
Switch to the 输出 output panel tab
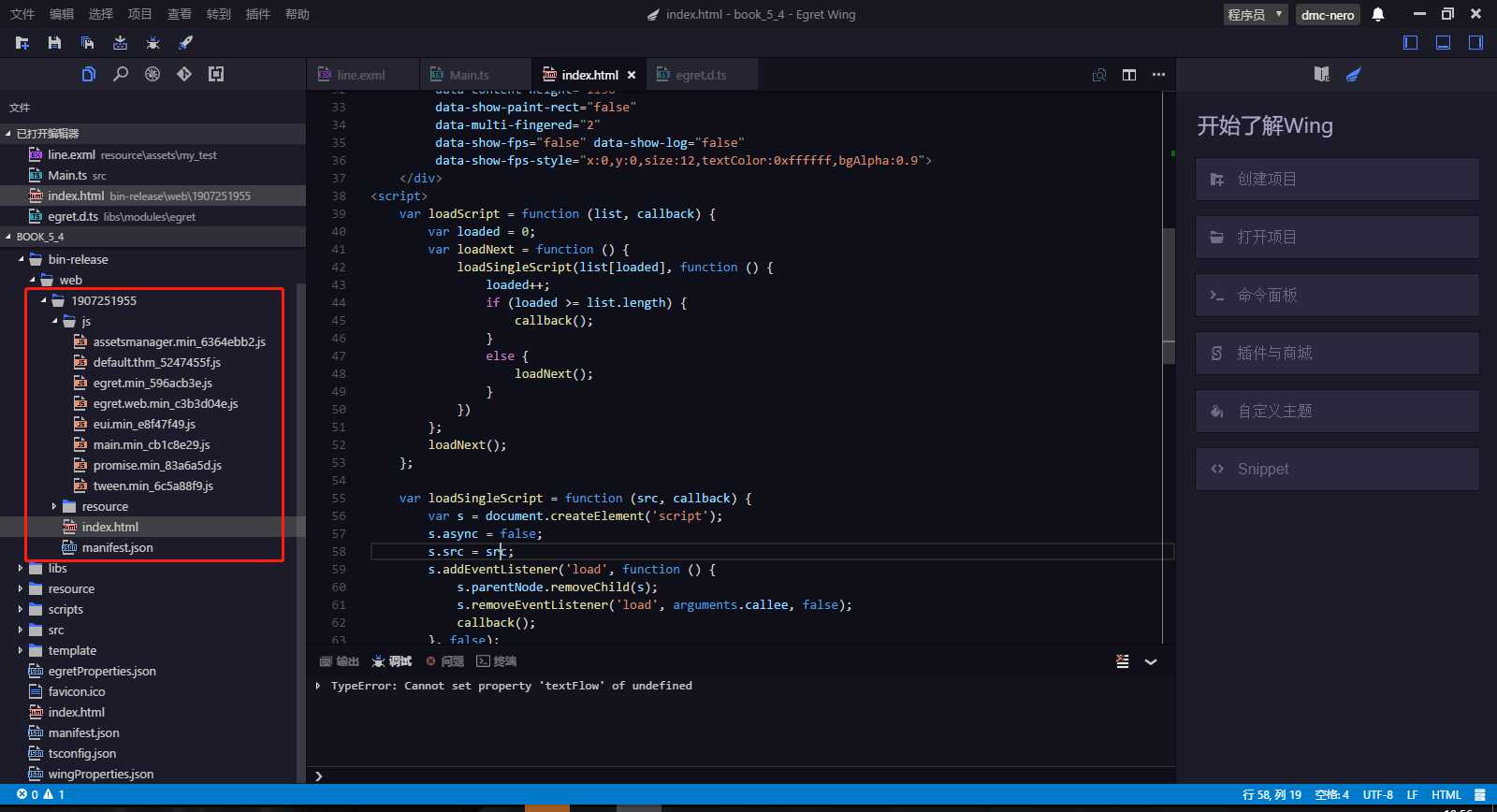pyautogui.click(x=340, y=661)
